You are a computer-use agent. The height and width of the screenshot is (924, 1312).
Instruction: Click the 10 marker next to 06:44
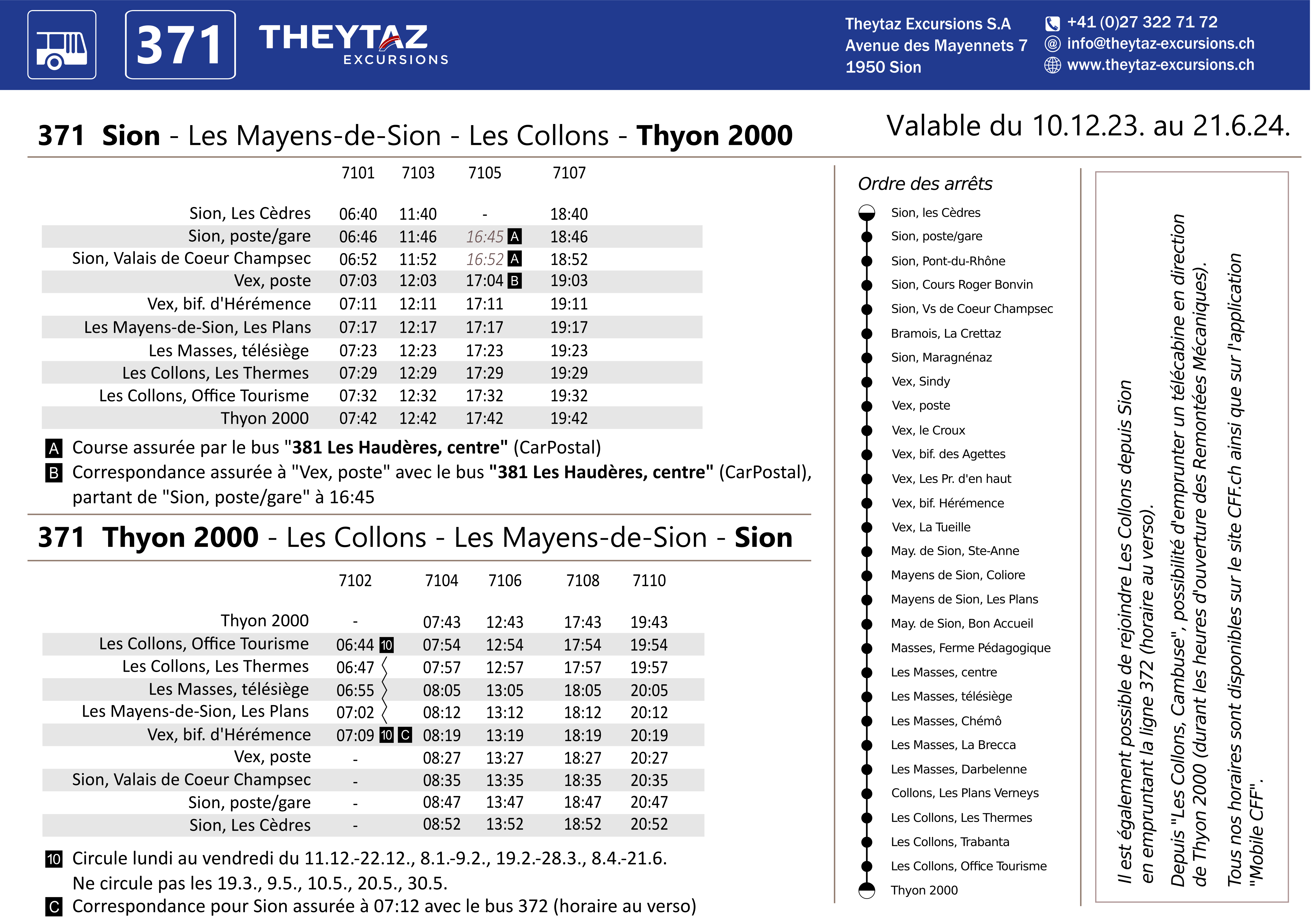pyautogui.click(x=387, y=645)
